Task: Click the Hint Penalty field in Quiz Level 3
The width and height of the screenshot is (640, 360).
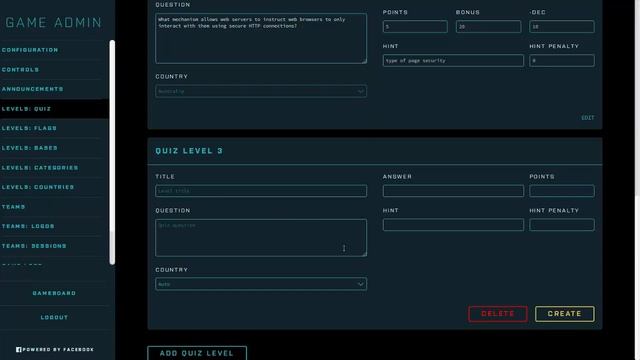Action: coord(562,224)
